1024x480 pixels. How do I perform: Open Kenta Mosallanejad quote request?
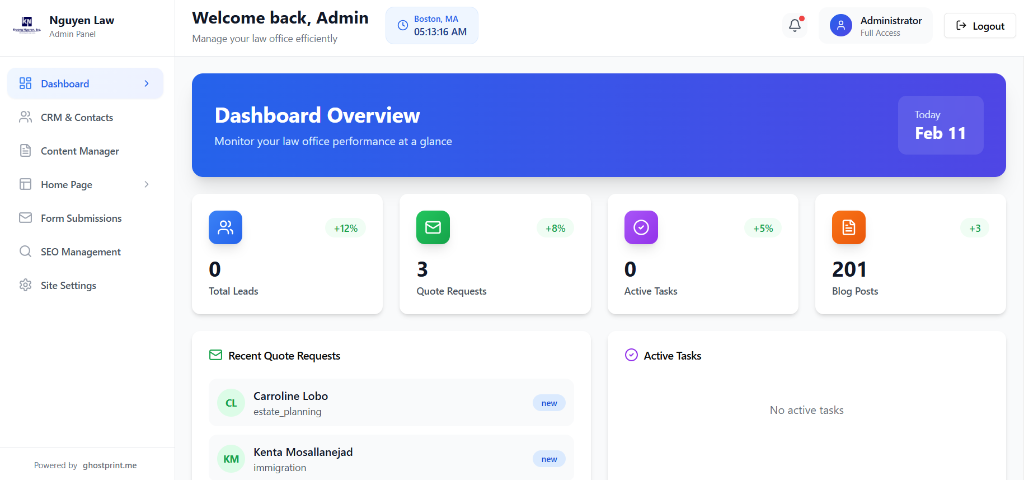tap(391, 458)
